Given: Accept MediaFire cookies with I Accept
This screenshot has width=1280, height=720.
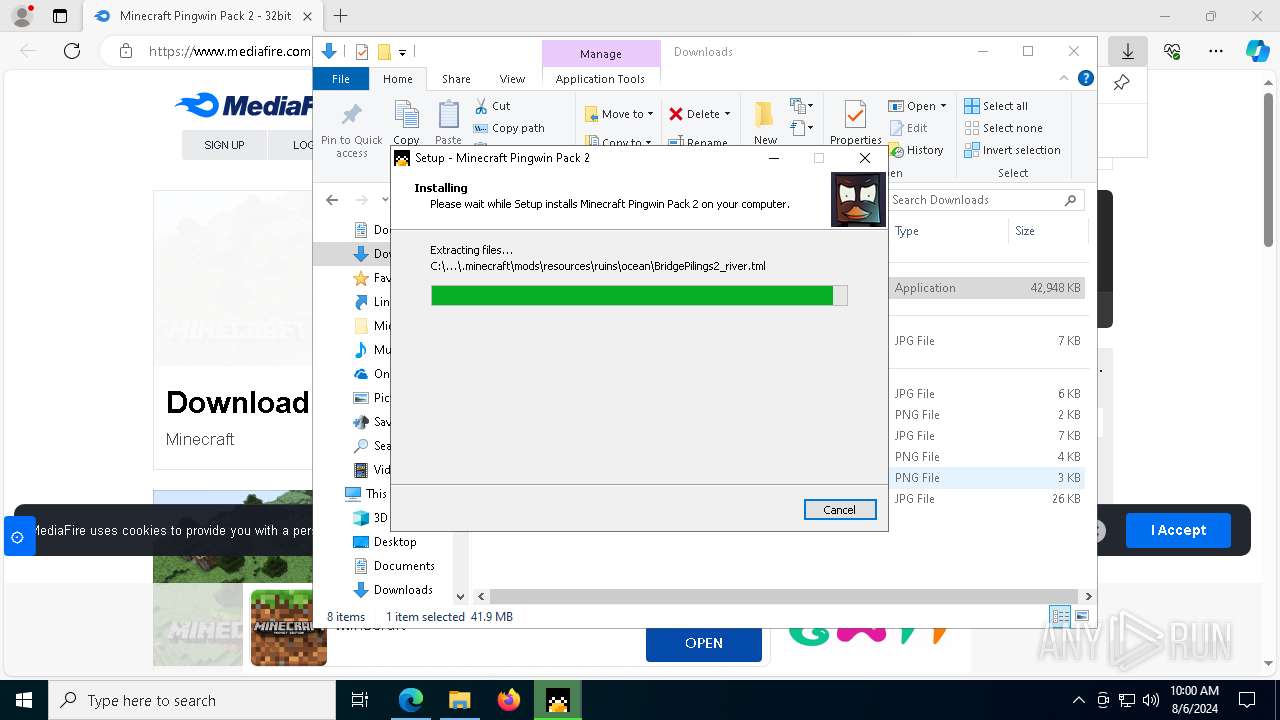Looking at the screenshot, I should point(1178,530).
